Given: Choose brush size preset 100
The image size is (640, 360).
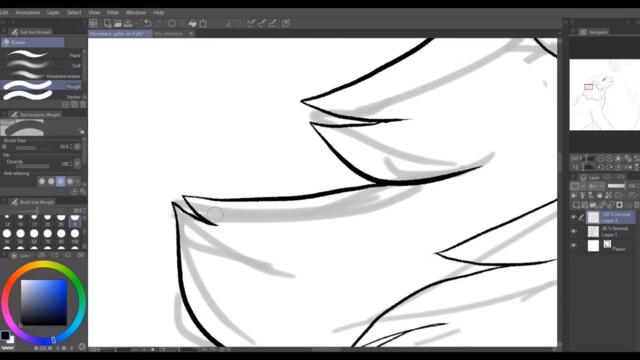Looking at the screenshot, I should pyautogui.click(x=75, y=236).
